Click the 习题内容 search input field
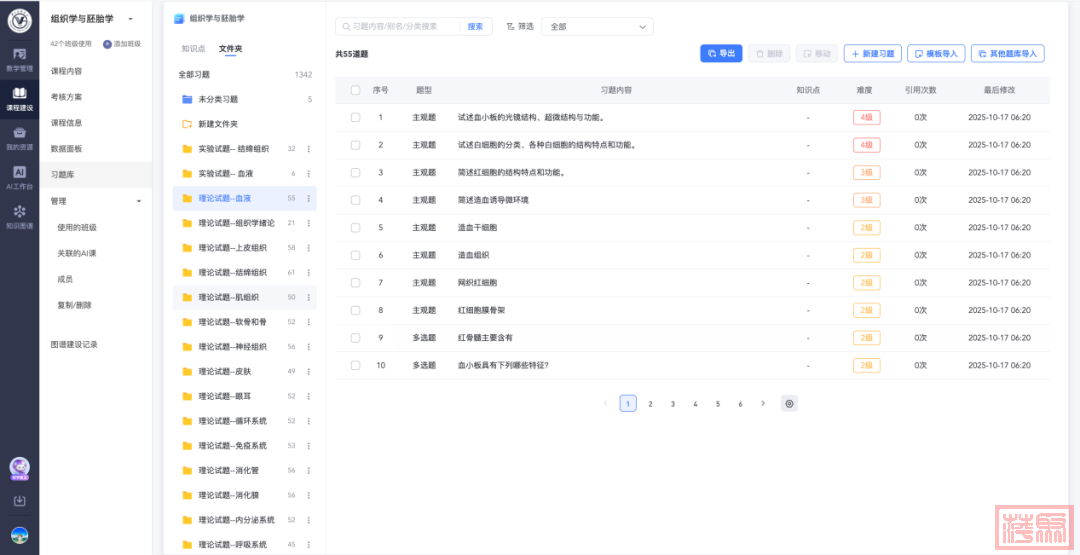Screen dimensions: 1080x555 pos(400,27)
